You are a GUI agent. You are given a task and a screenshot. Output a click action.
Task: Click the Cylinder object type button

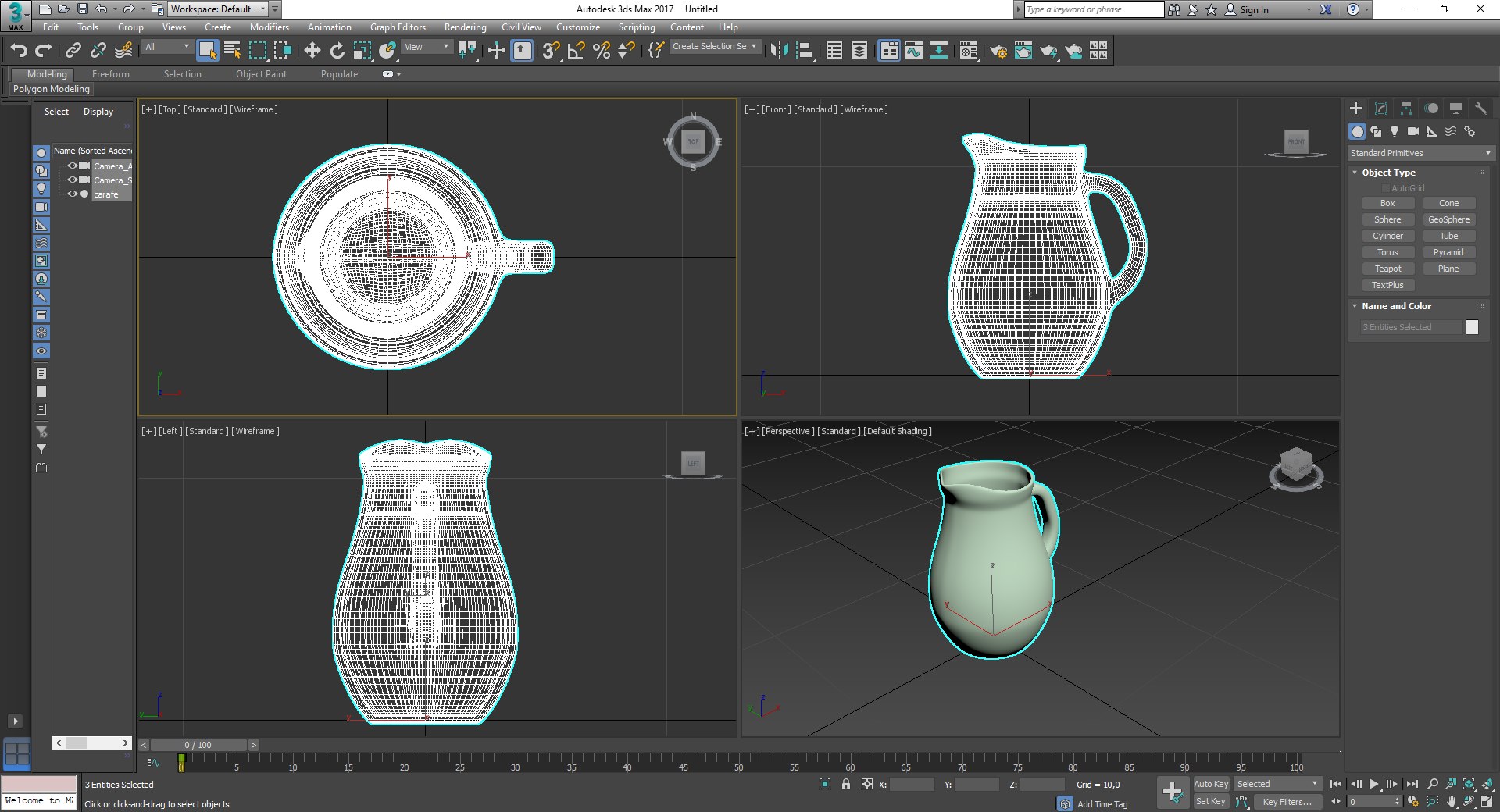[1388, 236]
